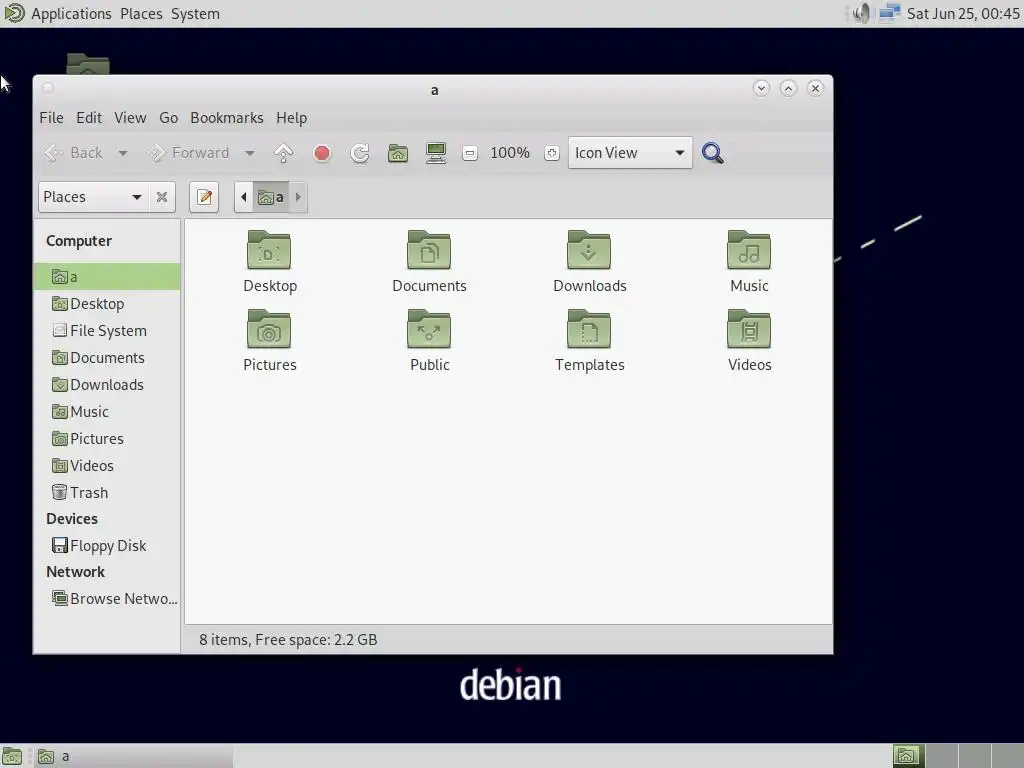This screenshot has width=1024, height=768.
Task: Select the Videos folder icon
Action: pos(749,330)
